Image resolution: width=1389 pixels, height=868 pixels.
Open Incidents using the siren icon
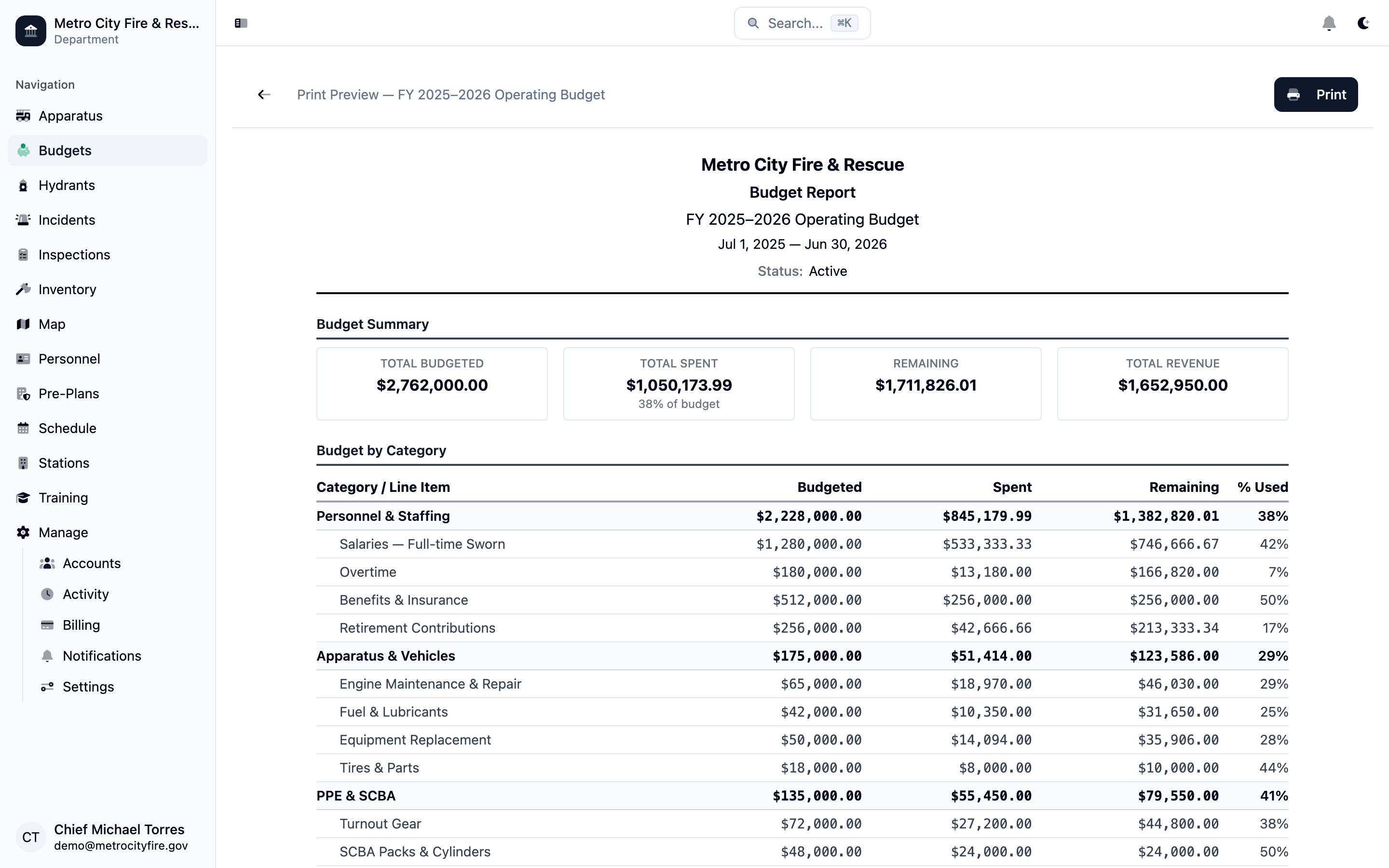tap(24, 220)
